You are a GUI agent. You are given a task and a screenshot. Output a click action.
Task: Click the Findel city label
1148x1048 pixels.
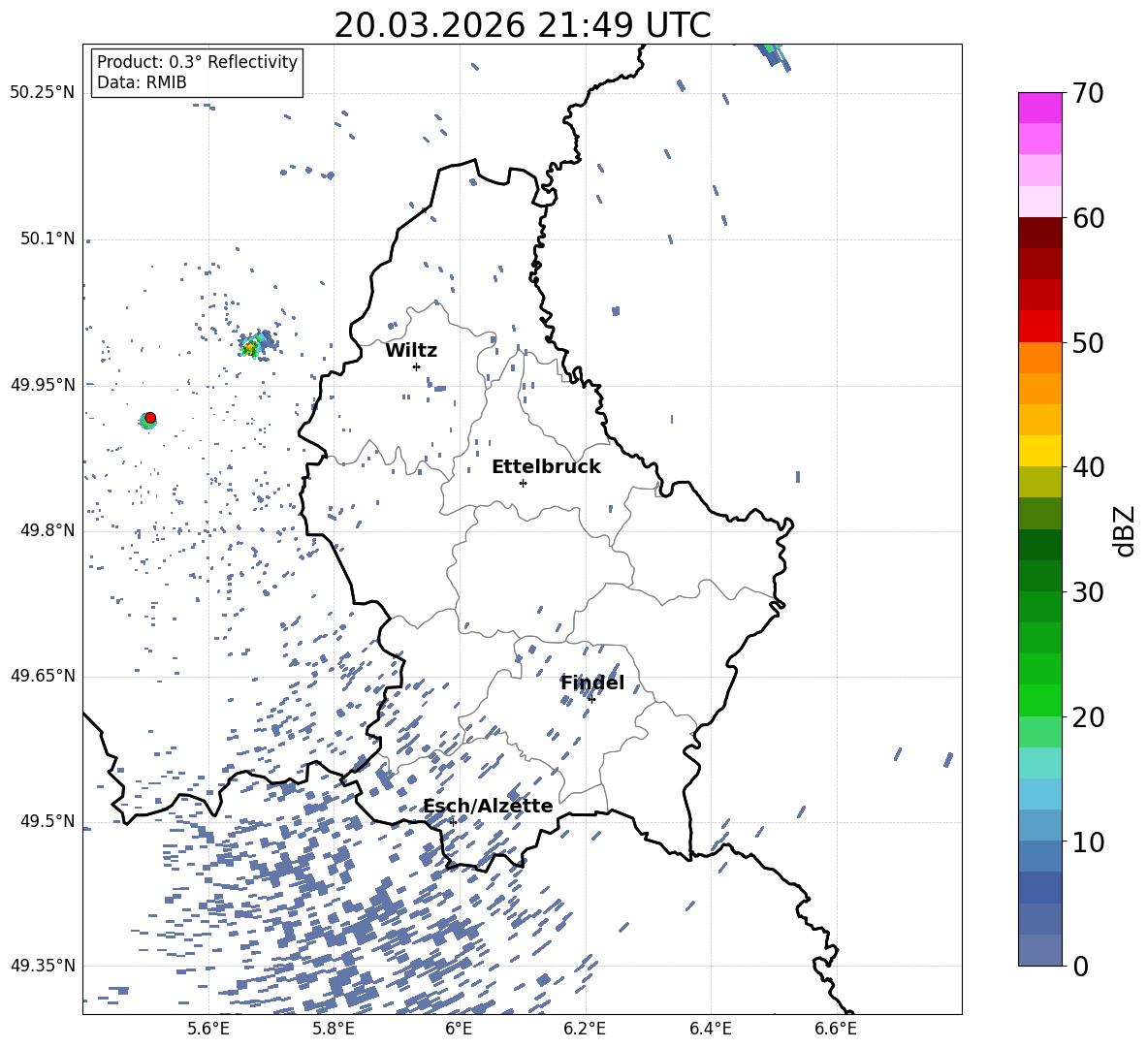tap(592, 683)
